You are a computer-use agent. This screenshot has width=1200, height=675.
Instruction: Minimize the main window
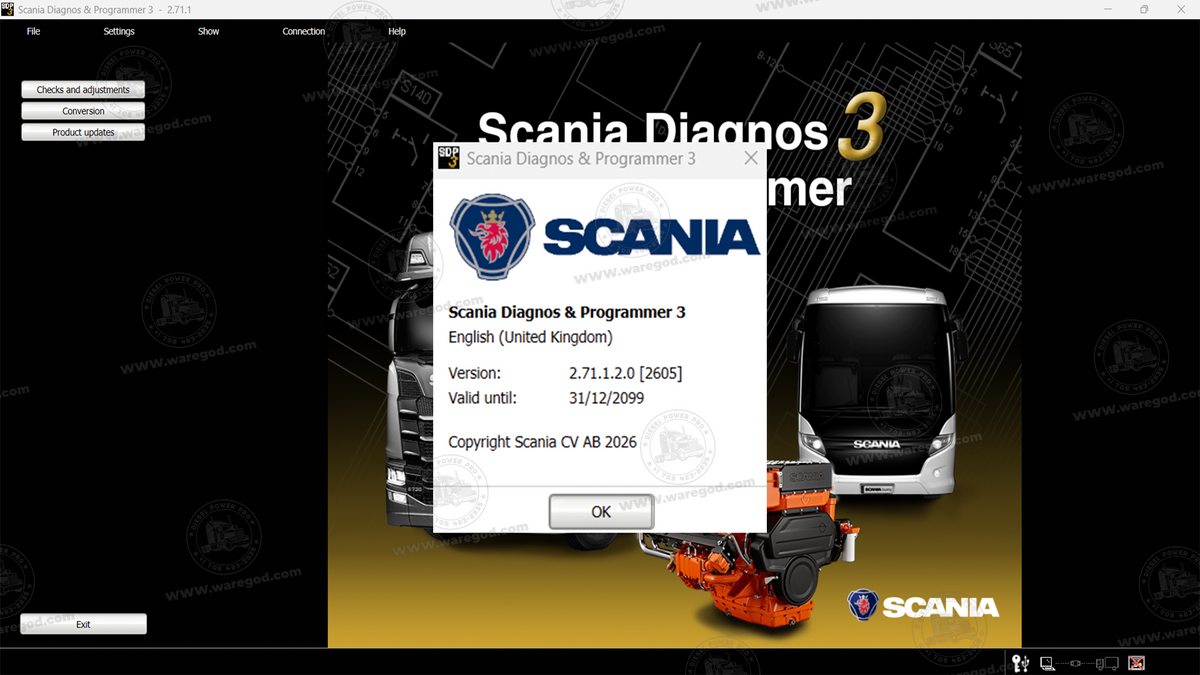tap(1107, 9)
